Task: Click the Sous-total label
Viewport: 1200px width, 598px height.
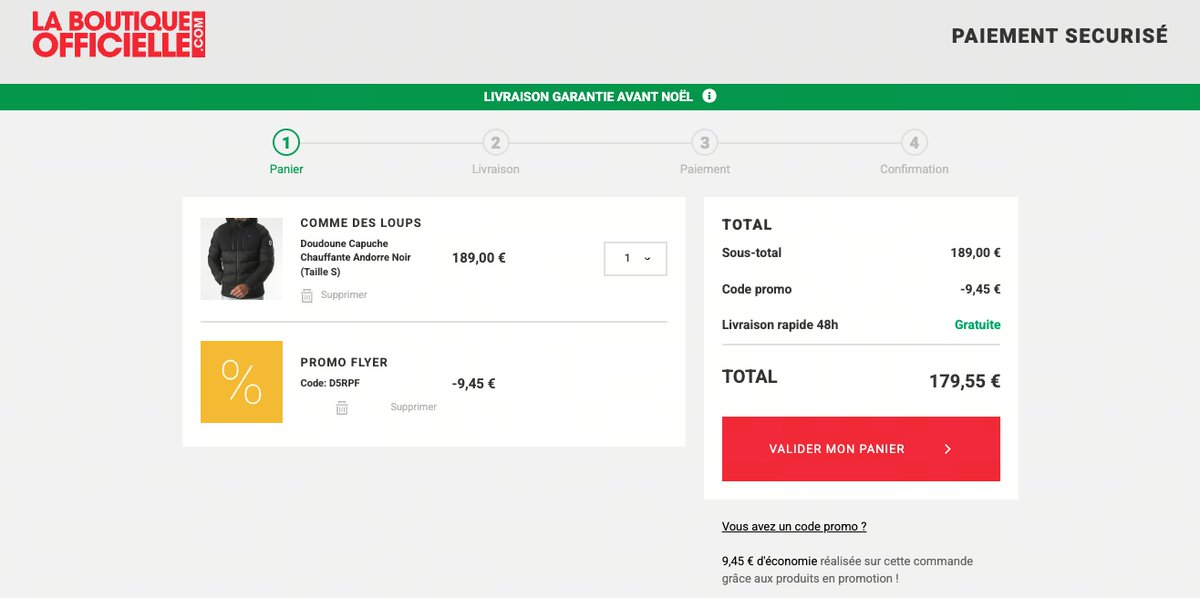Action: point(752,253)
